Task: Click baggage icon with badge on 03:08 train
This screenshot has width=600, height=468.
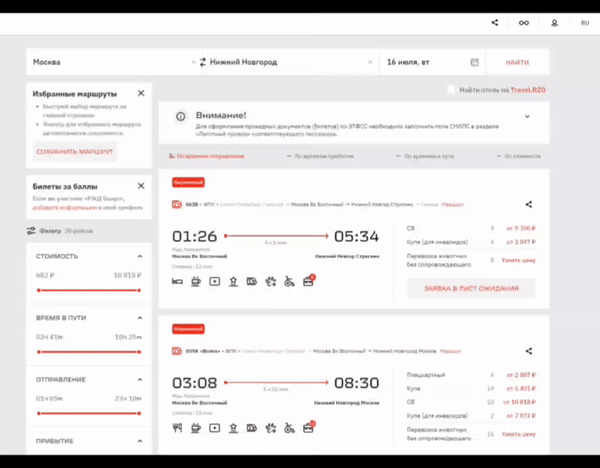Action: [308, 427]
